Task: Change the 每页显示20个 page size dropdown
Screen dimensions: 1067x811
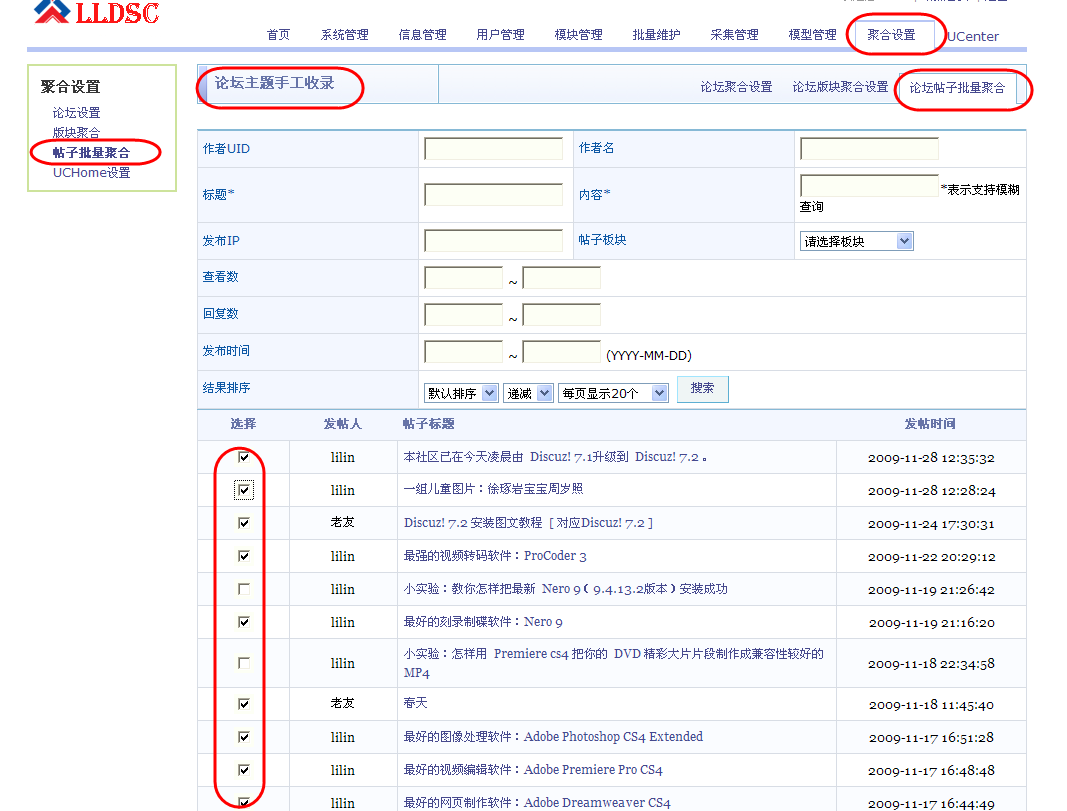Action: pyautogui.click(x=615, y=392)
